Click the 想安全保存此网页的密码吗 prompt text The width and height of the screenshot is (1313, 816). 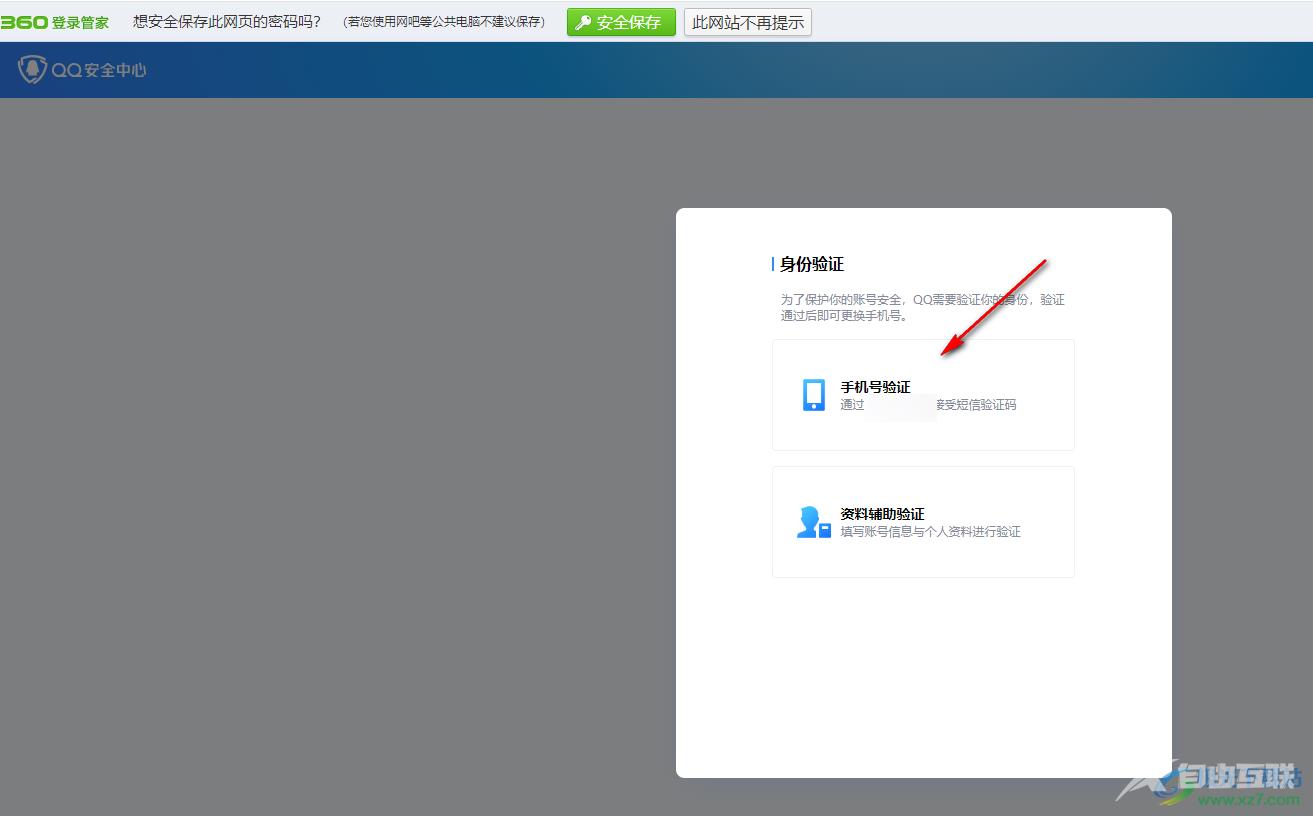coord(227,22)
